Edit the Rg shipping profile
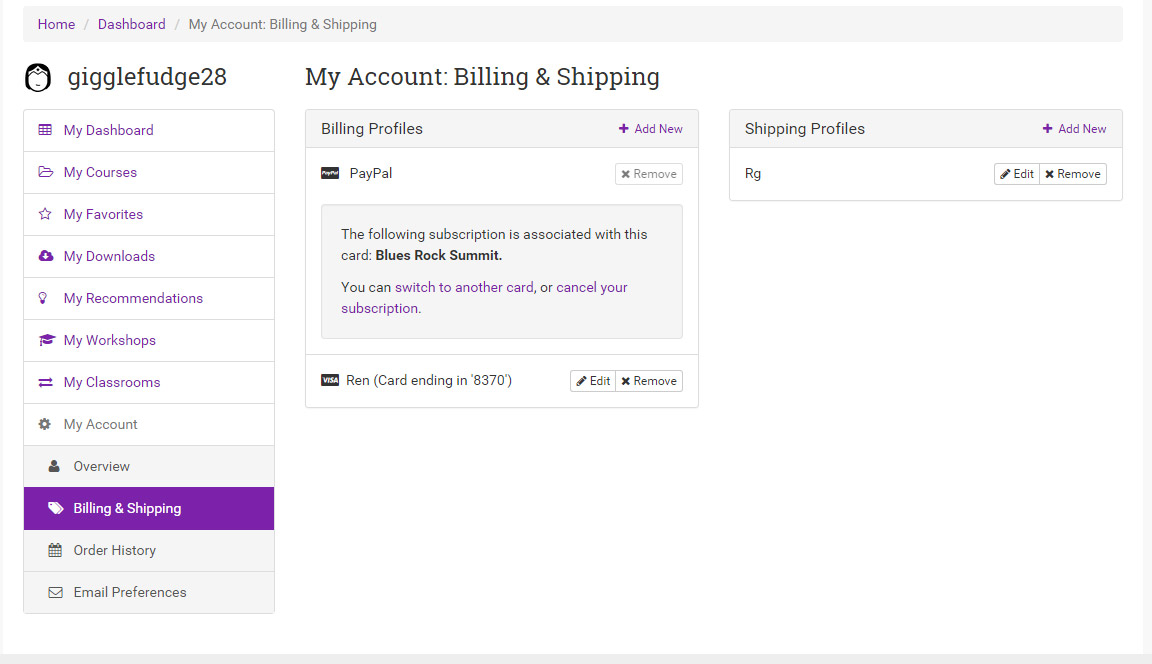The image size is (1152, 664). tap(1017, 174)
